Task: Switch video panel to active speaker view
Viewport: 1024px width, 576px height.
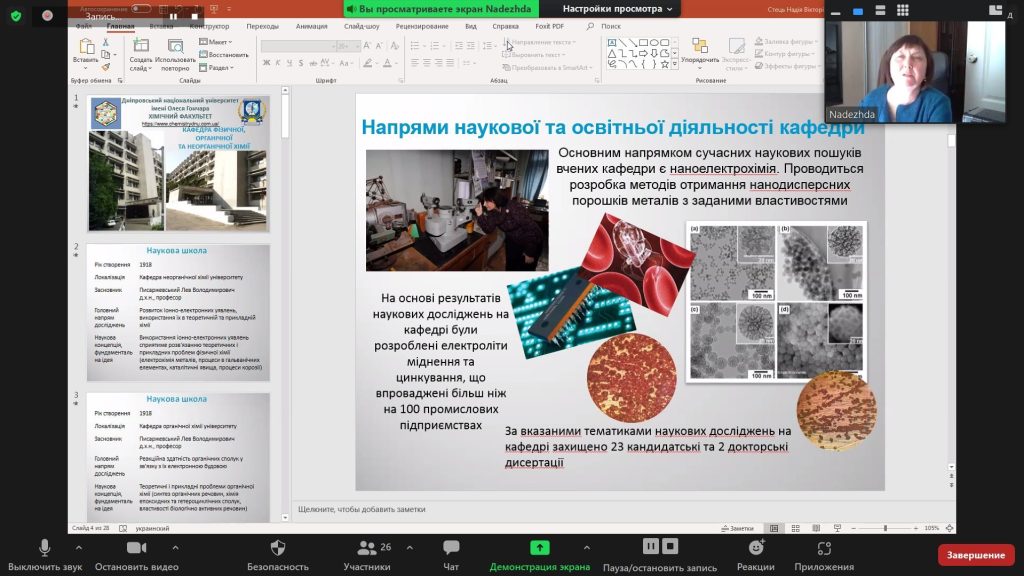Action: [858, 10]
